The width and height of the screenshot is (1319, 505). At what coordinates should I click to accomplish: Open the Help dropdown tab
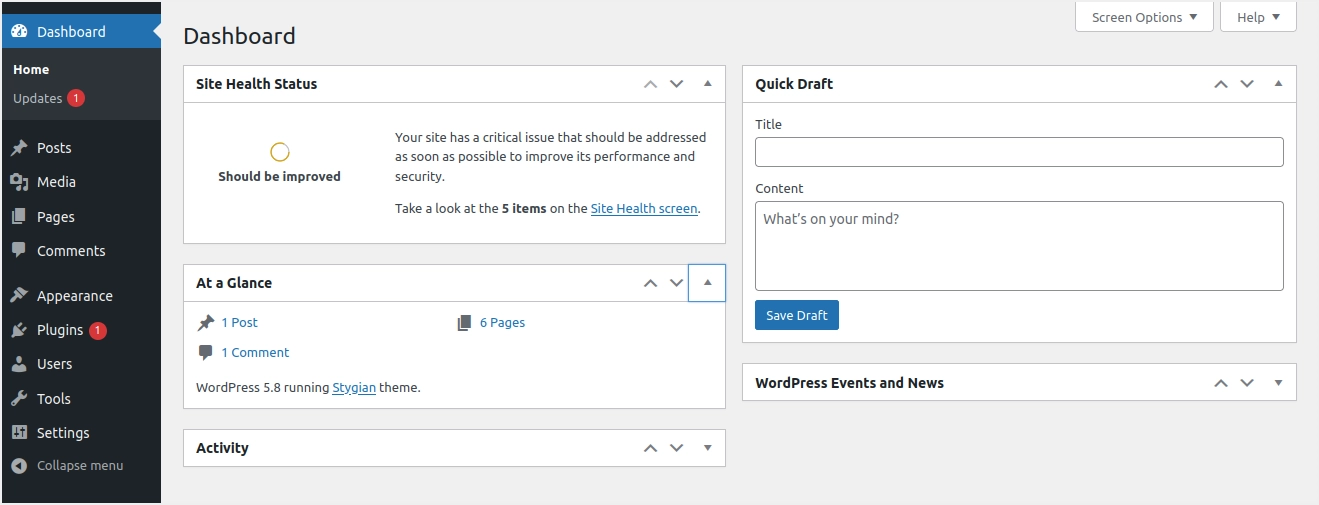1258,17
